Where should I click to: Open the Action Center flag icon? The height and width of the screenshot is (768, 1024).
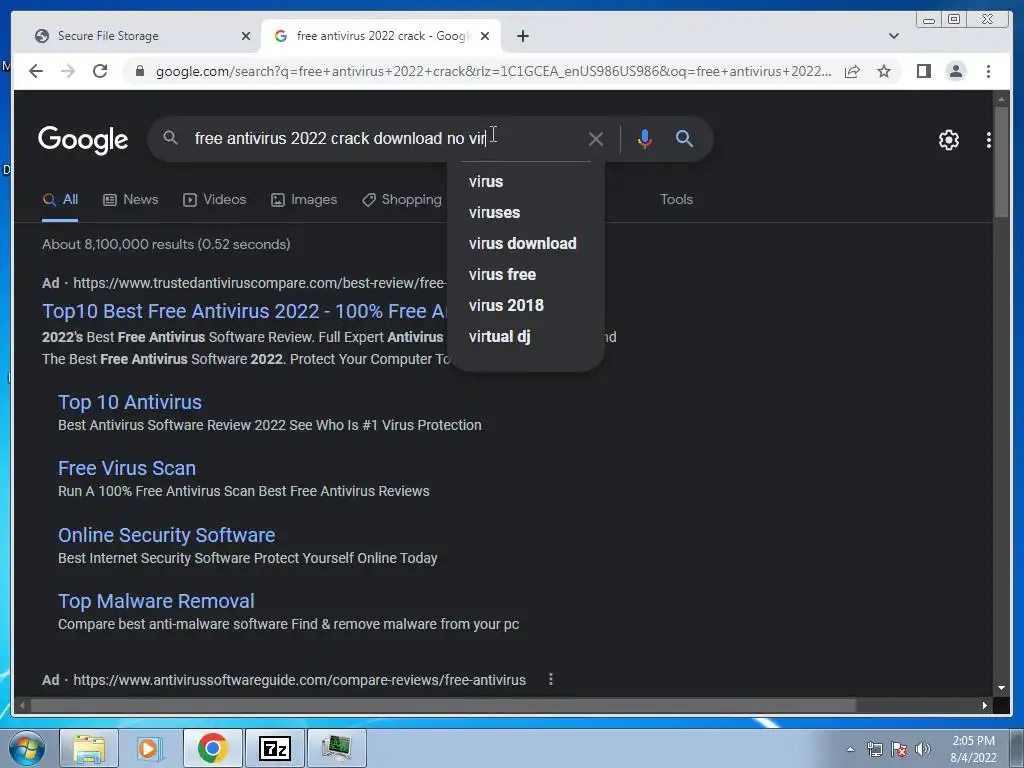(x=898, y=749)
